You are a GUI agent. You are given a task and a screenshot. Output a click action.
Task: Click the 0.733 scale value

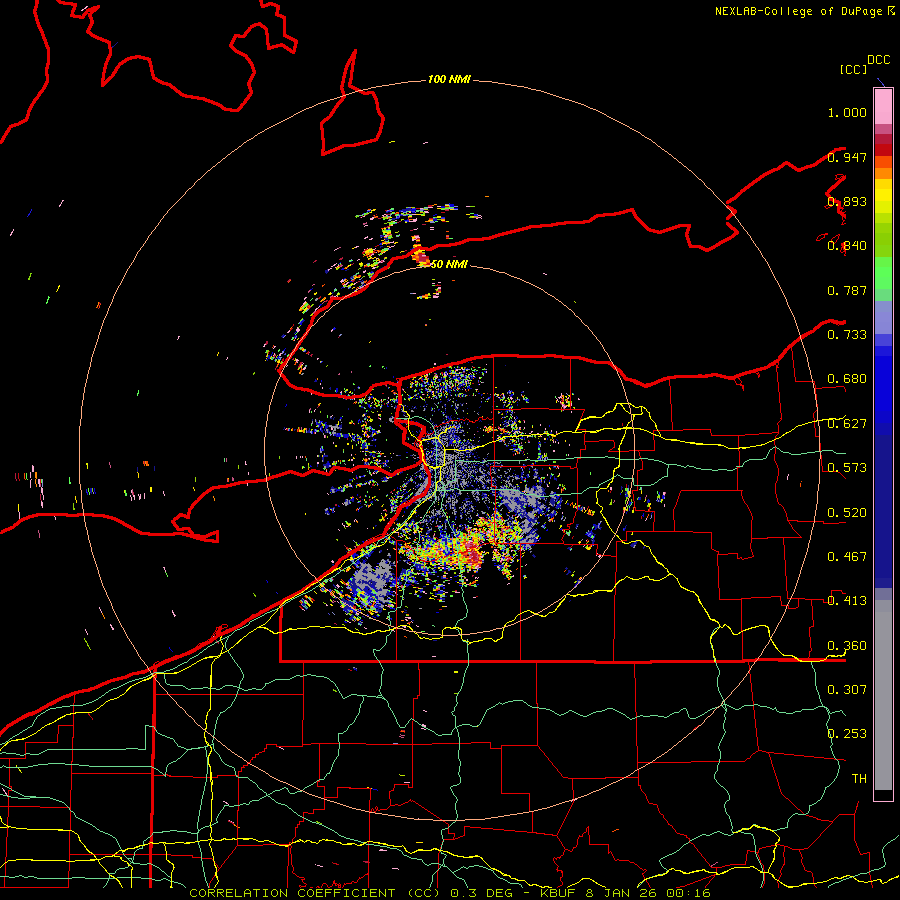(847, 335)
